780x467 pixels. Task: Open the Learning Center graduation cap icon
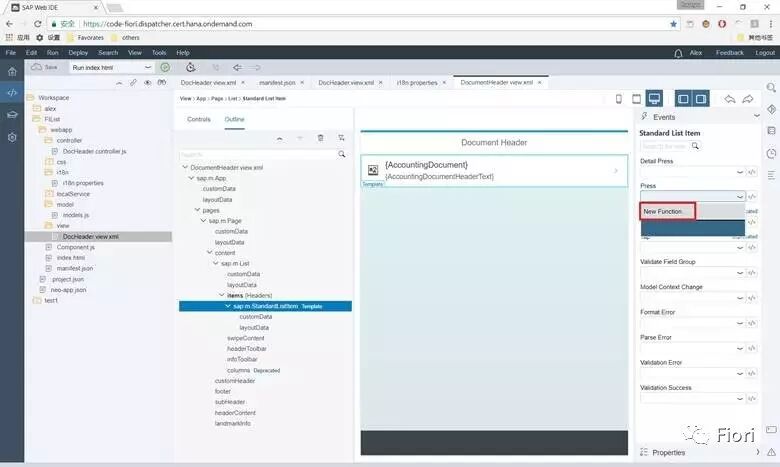click(x=12, y=115)
